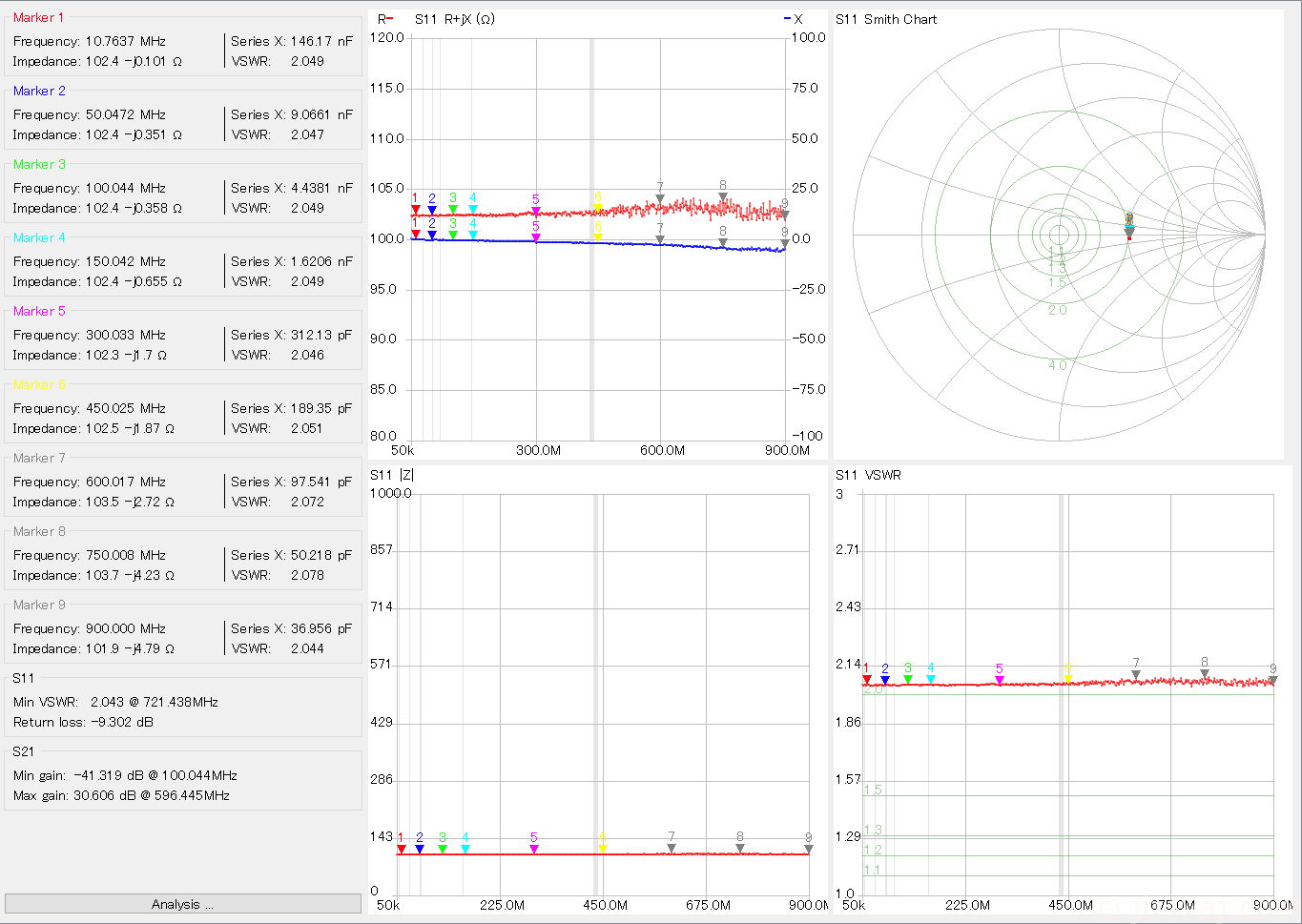Click the S11 VSWR chart title
This screenshot has width=1302, height=924.
868,475
